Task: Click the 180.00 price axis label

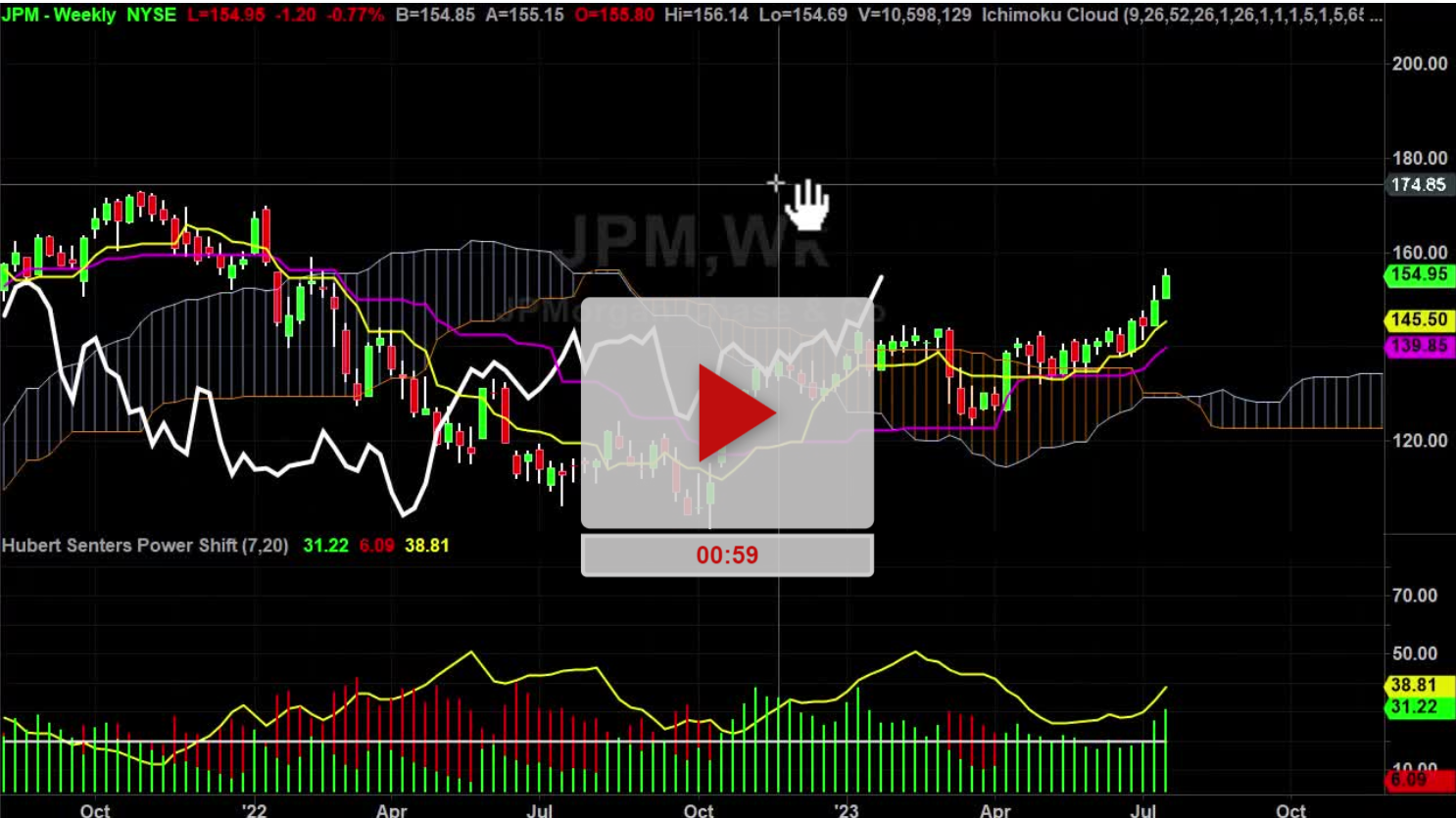Action: 1420,158
